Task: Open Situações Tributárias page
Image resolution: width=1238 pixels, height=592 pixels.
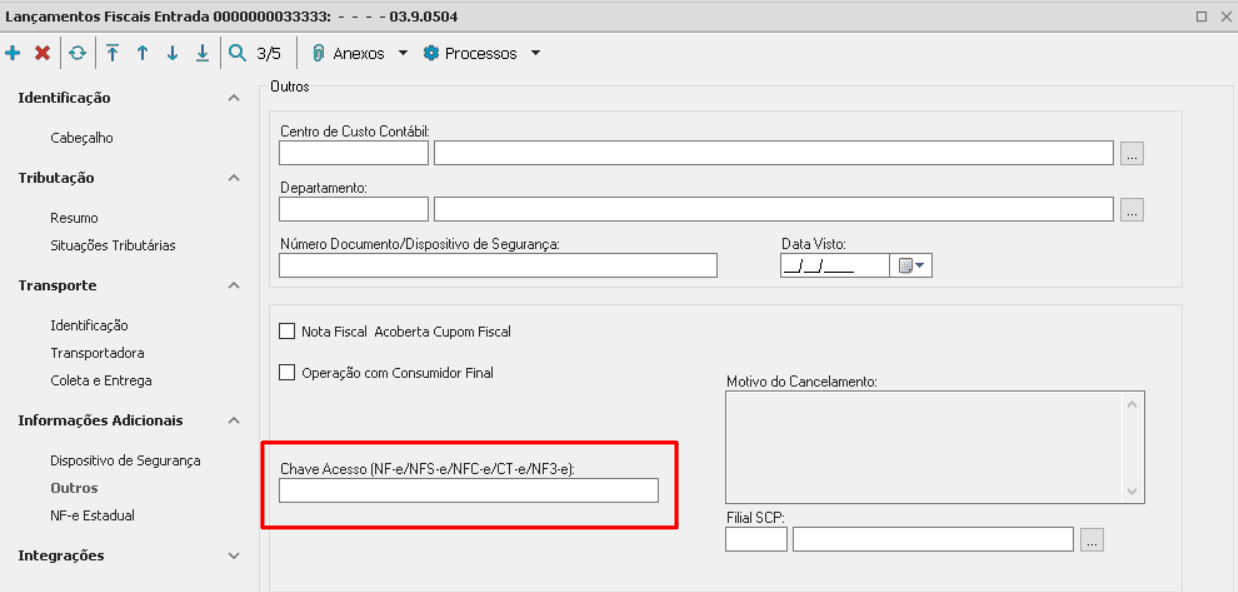Action: 113,245
